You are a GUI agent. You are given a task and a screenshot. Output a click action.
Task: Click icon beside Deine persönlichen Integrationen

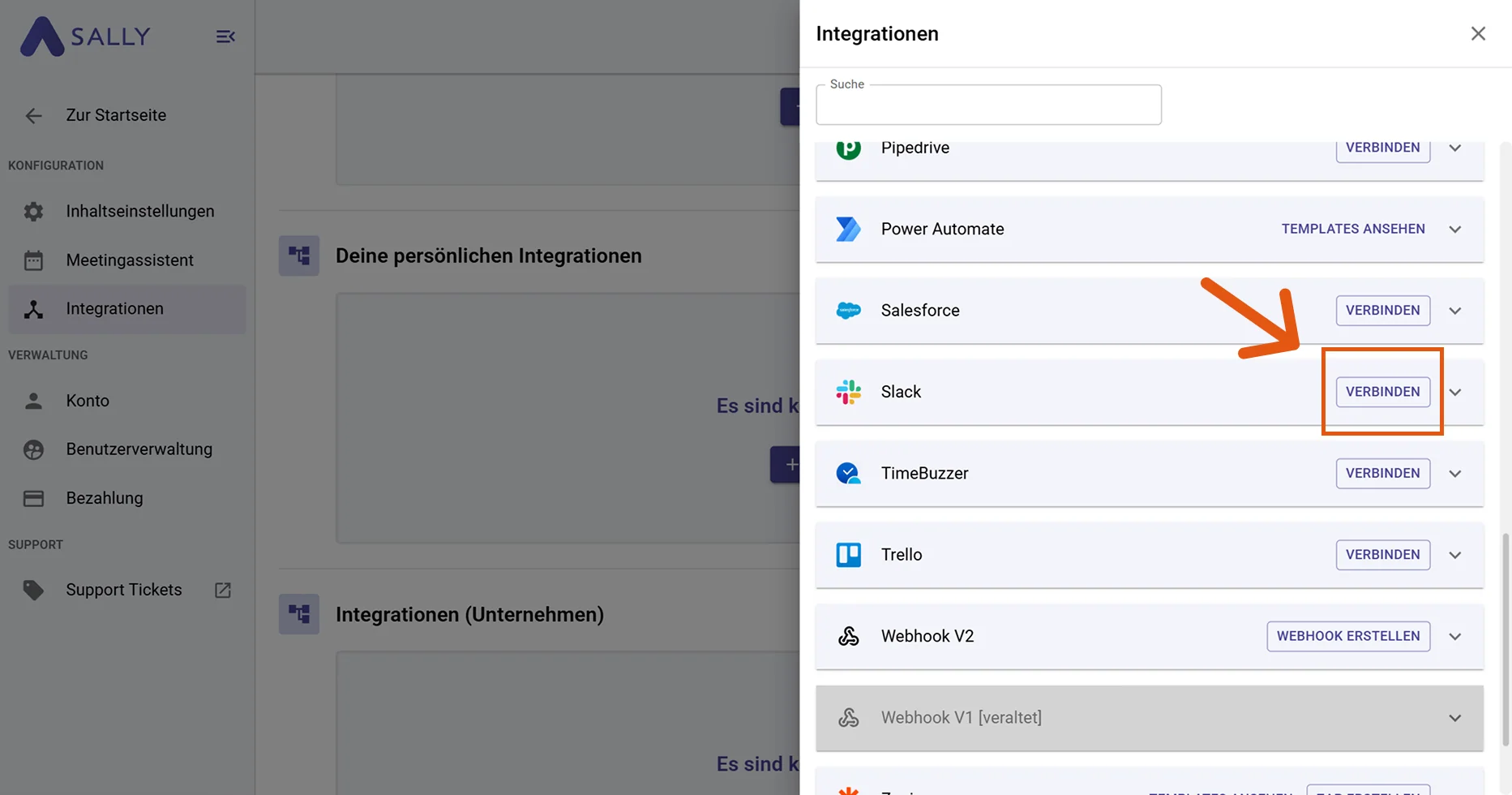[299, 256]
